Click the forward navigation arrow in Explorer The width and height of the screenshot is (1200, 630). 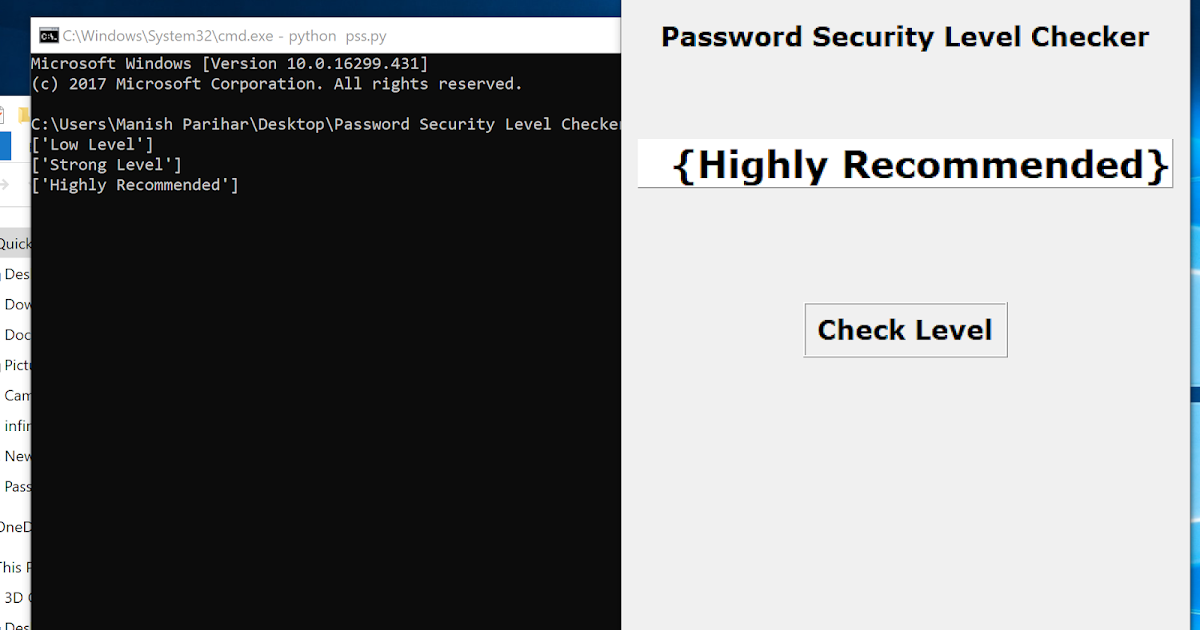tap(5, 184)
